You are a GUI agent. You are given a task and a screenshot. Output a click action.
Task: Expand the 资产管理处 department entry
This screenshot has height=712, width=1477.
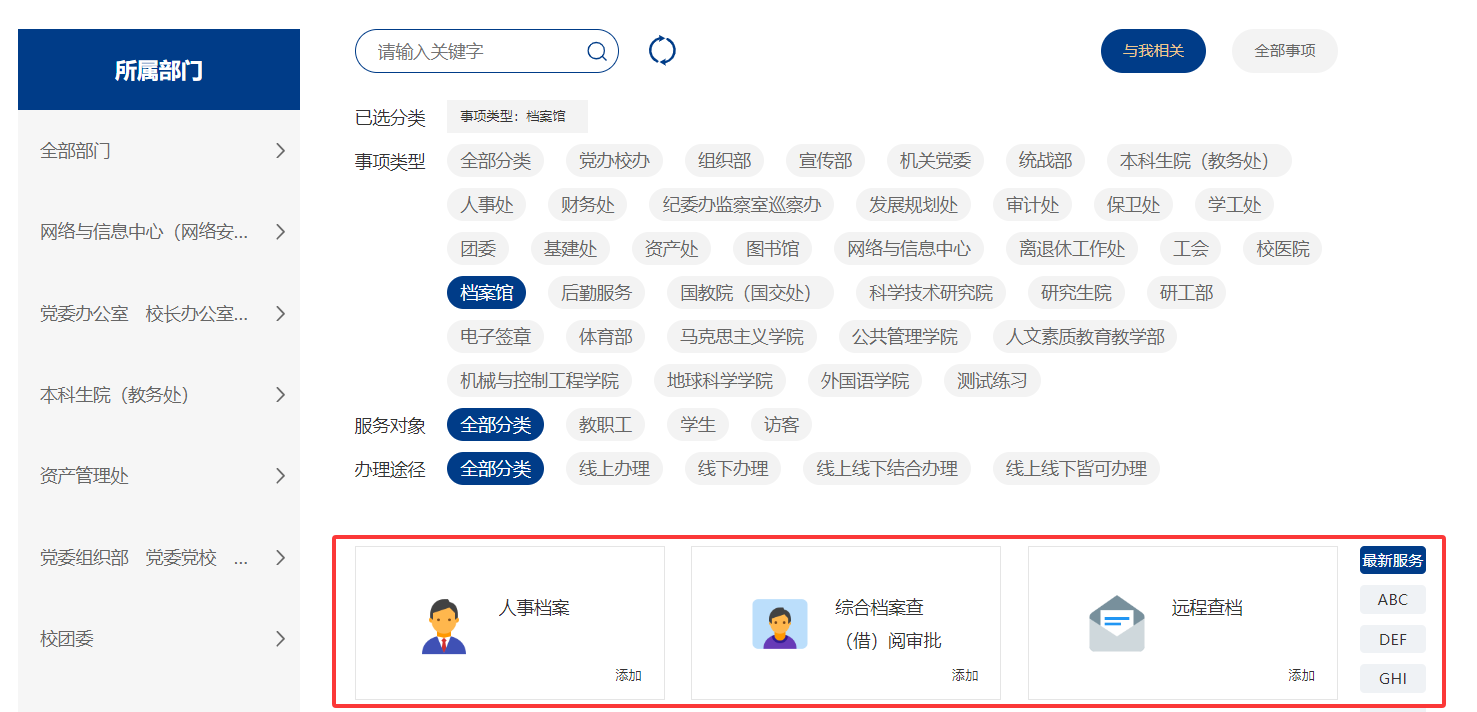click(x=280, y=476)
